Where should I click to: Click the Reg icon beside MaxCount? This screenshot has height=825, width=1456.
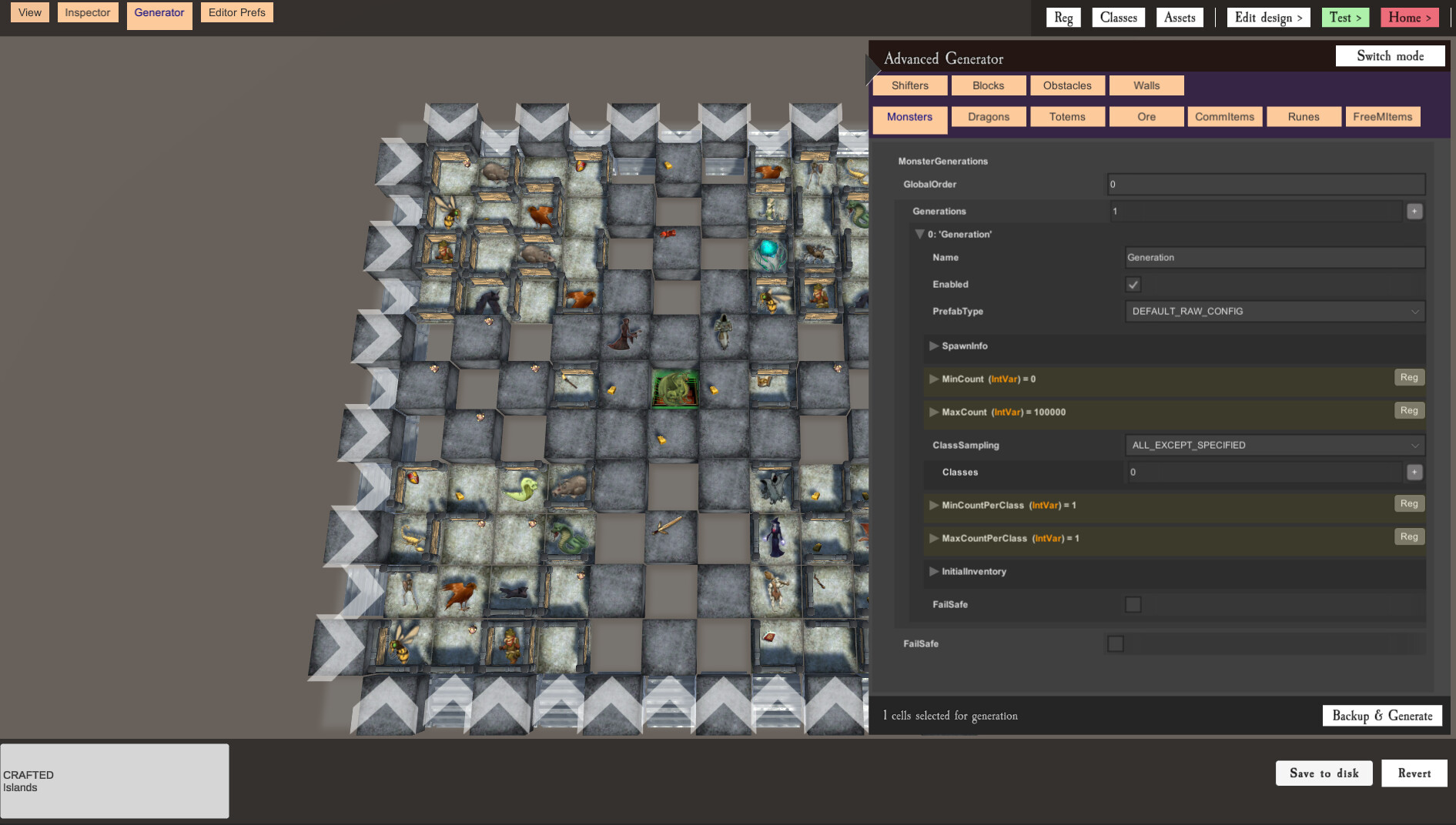click(x=1408, y=410)
